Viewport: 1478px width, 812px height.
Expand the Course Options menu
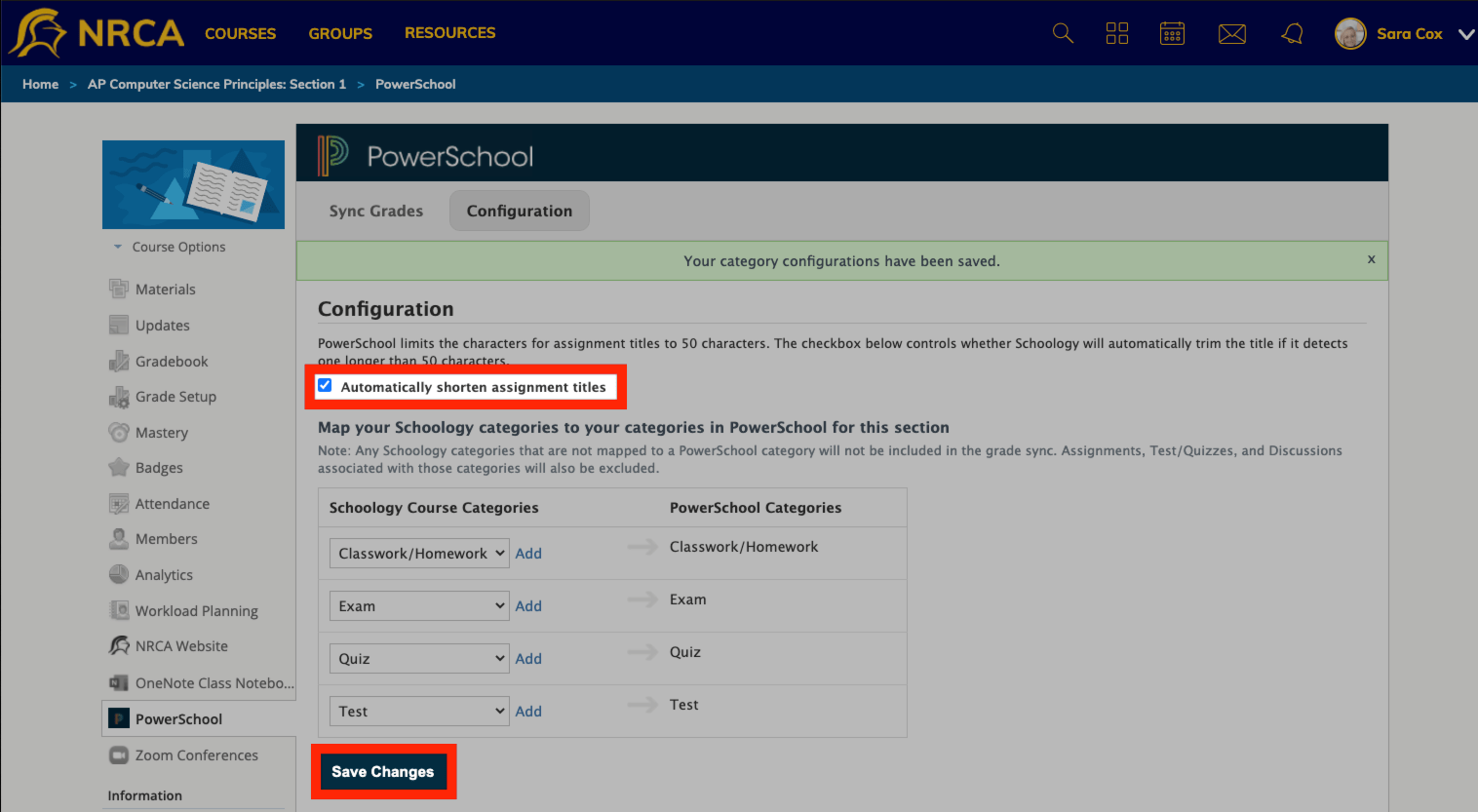click(x=170, y=247)
